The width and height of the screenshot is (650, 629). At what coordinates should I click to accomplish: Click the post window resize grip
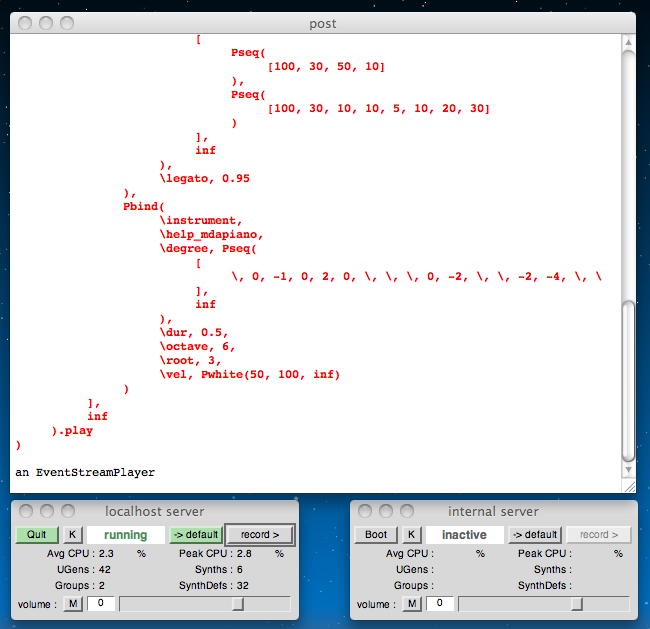[x=629, y=486]
